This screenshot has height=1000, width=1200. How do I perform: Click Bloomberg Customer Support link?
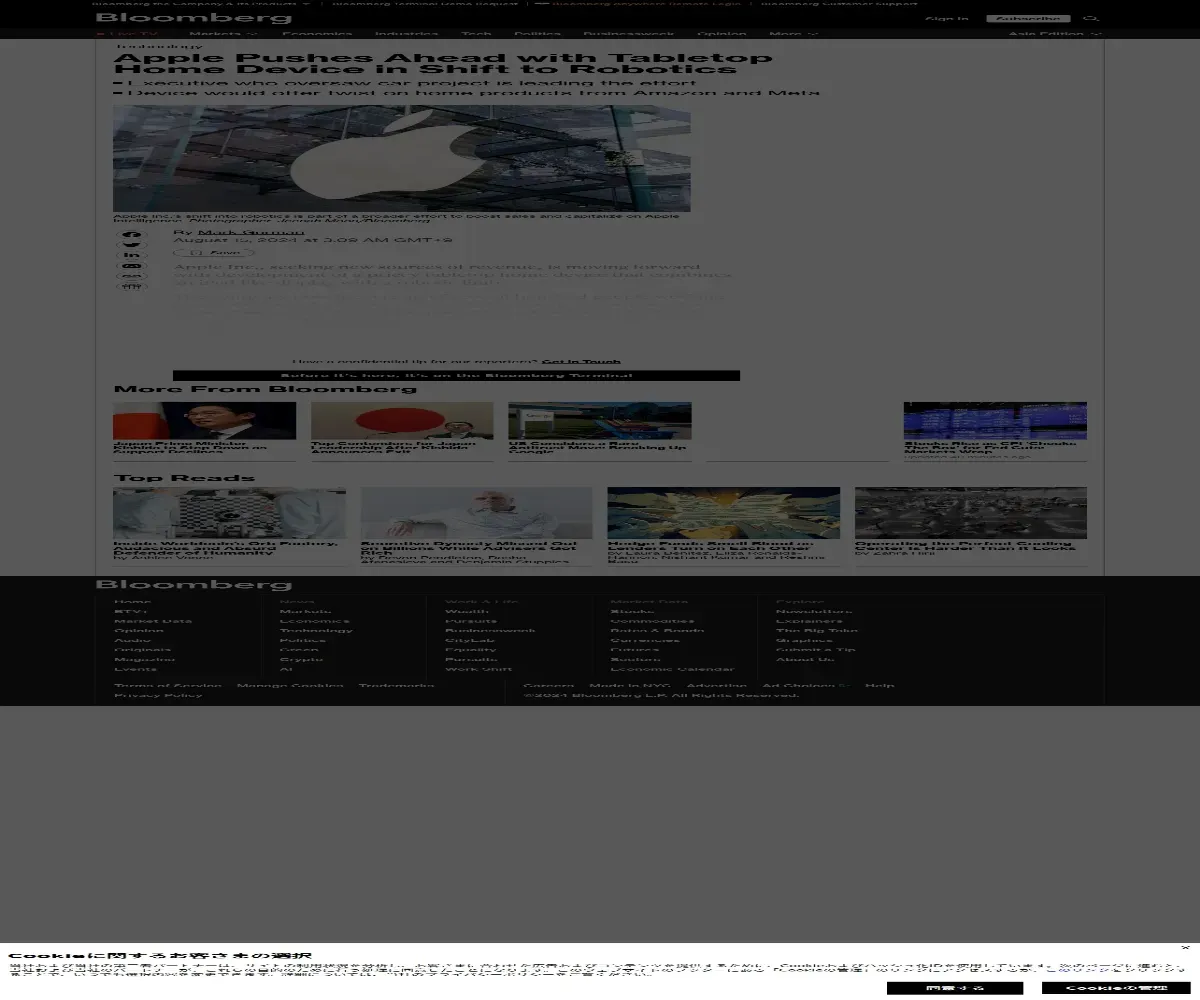(x=838, y=3)
